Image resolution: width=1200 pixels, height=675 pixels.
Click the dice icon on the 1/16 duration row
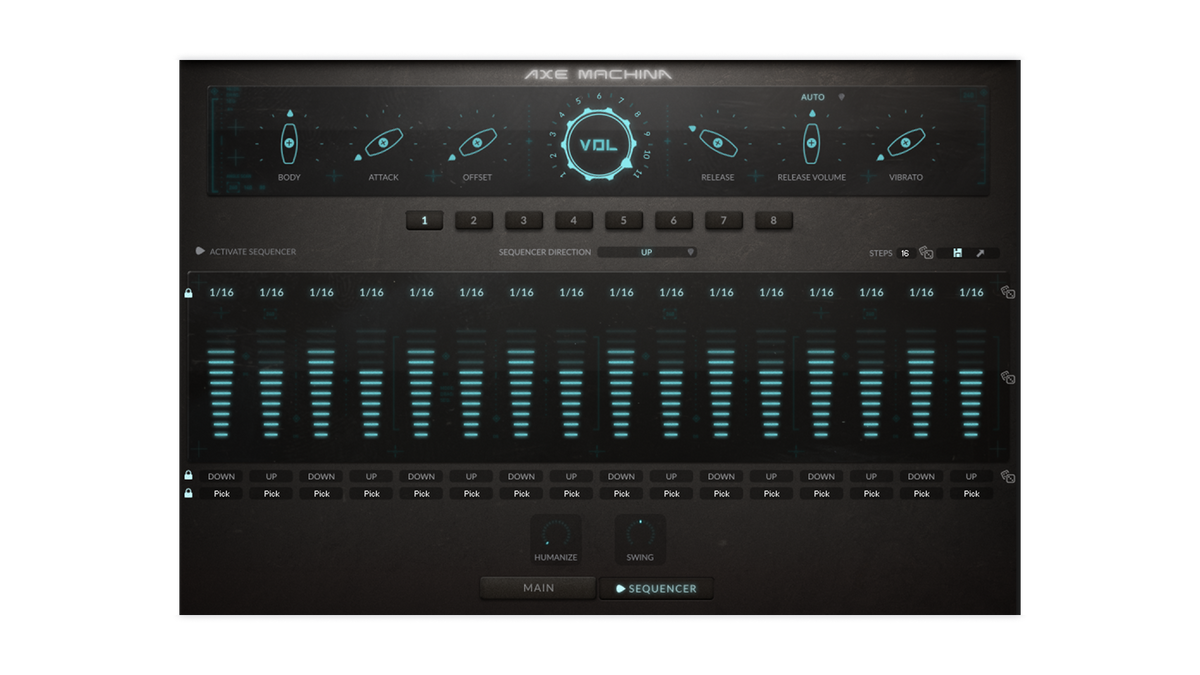1008,293
